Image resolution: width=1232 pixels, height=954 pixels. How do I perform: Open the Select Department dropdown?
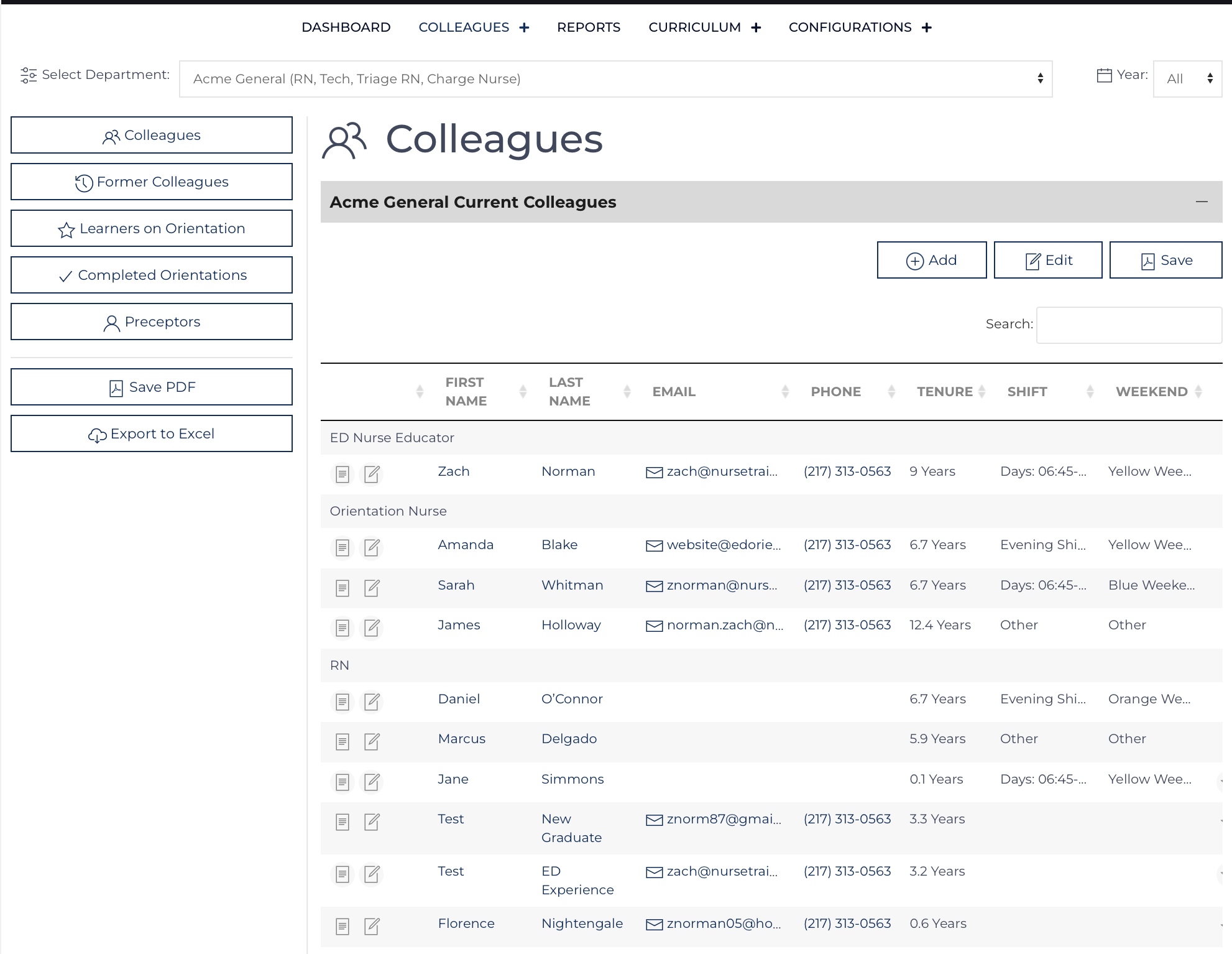[x=615, y=79]
